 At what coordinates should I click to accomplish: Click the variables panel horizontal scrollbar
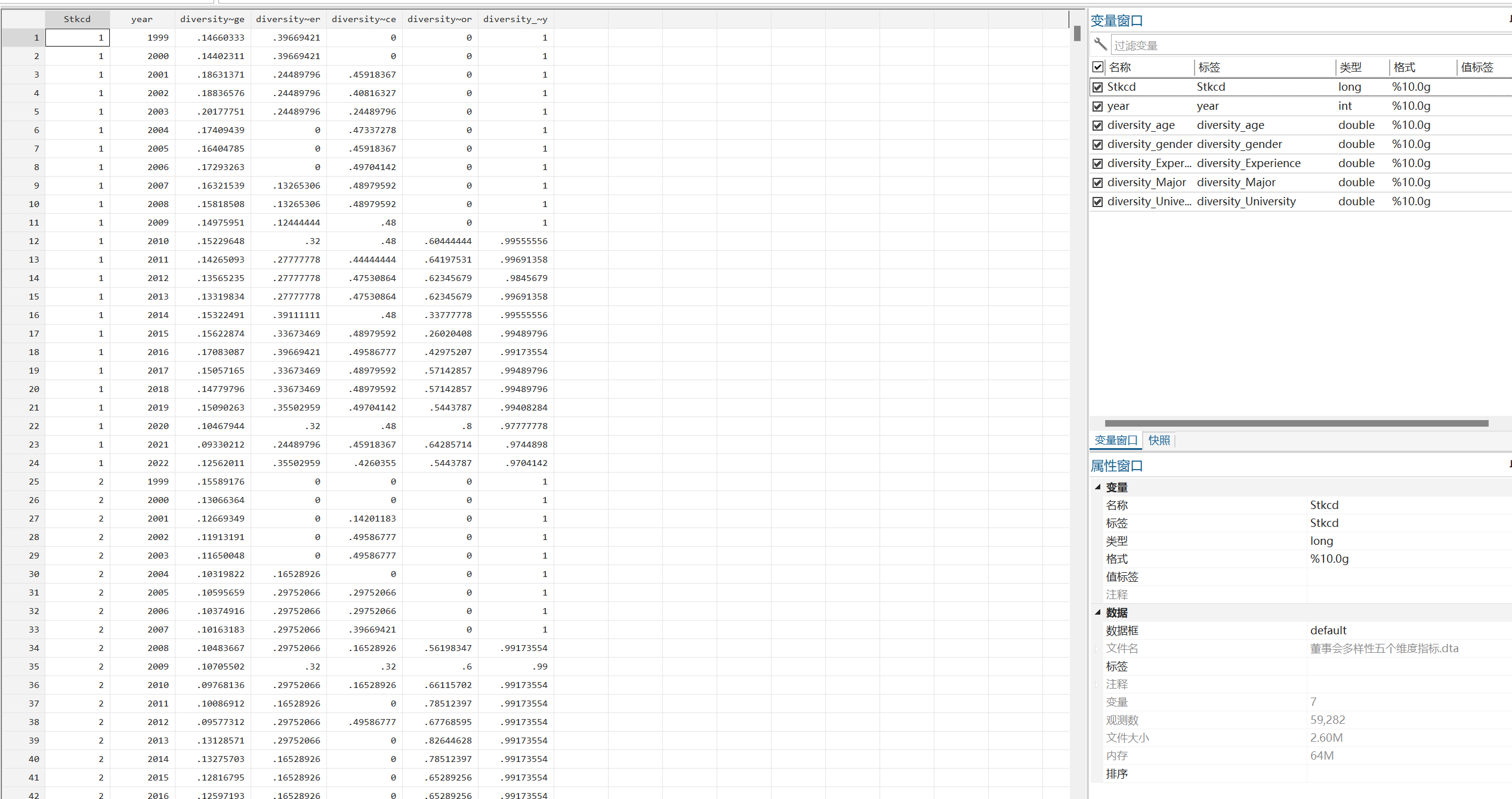tap(1296, 423)
